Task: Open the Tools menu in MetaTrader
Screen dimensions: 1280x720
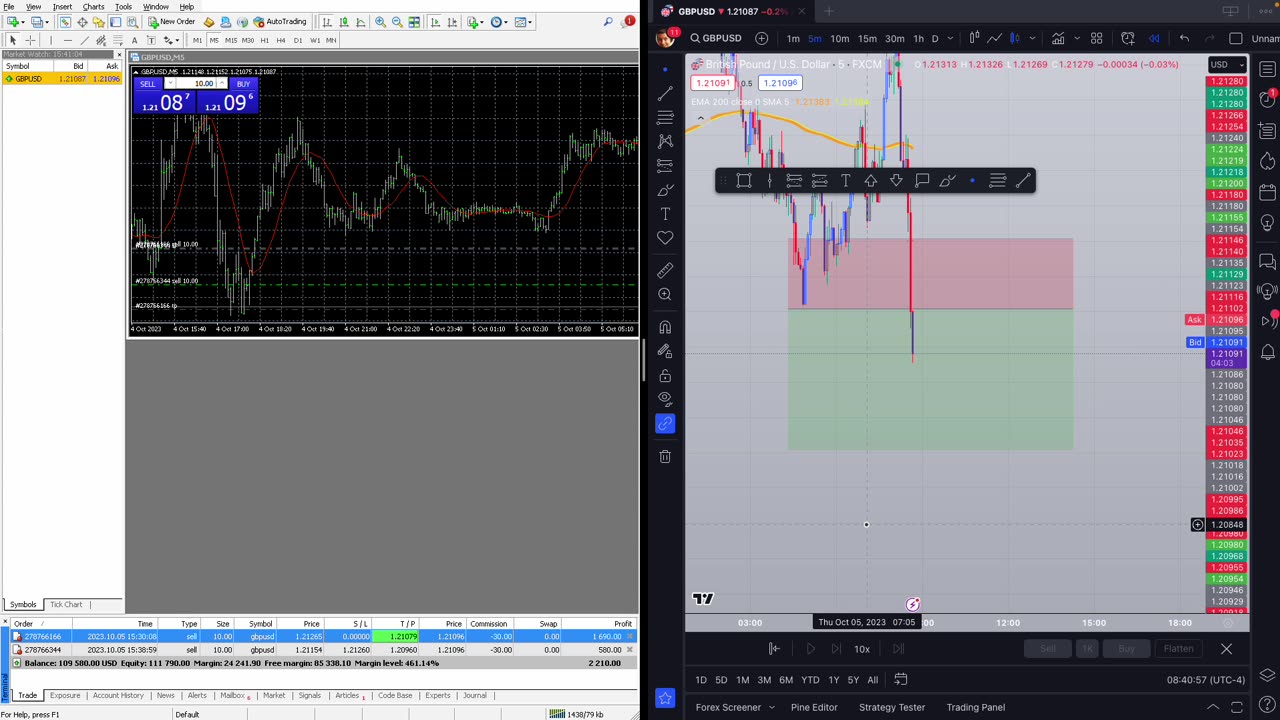Action: pos(123,6)
